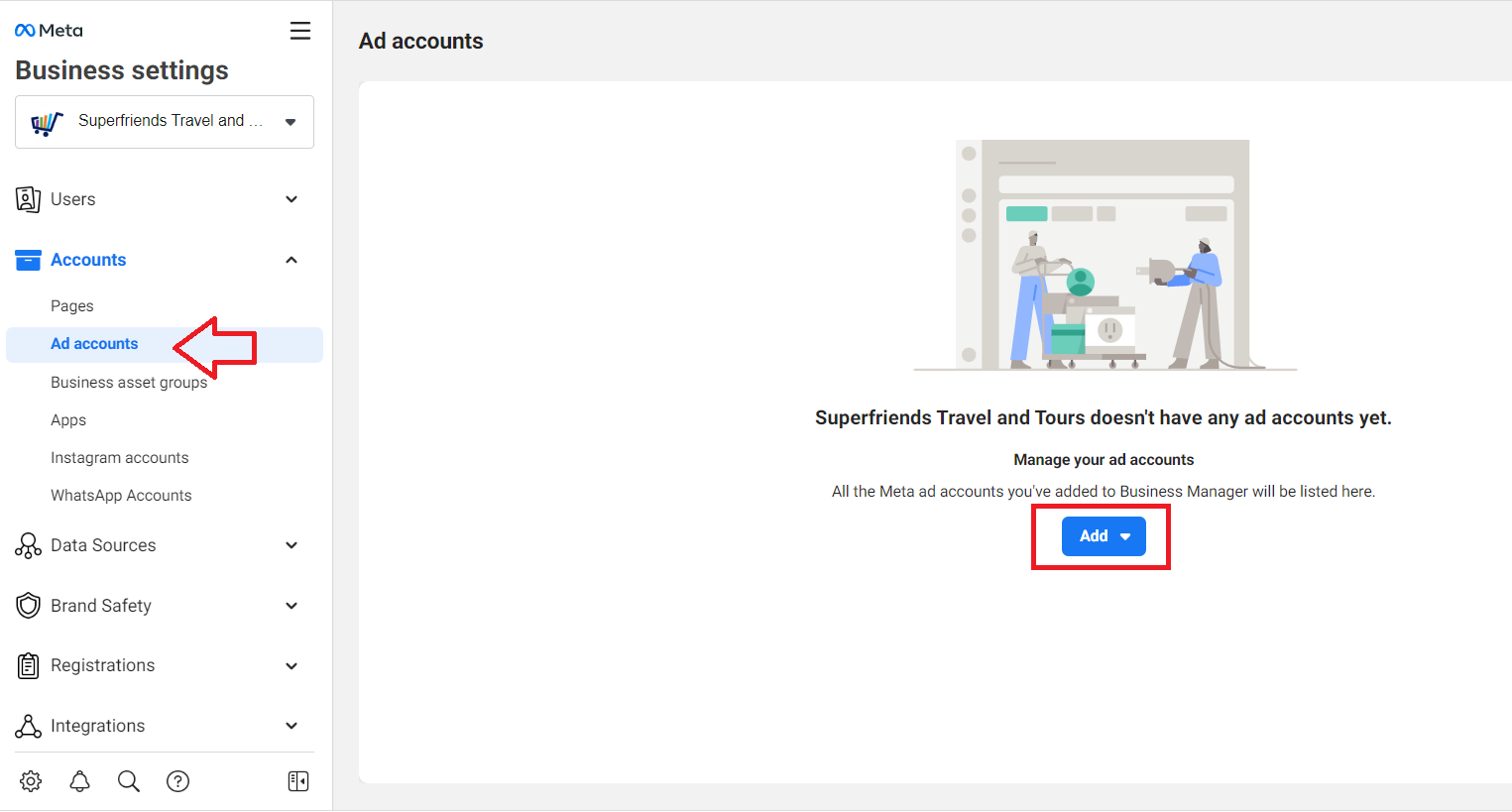Click the search magnifier icon
Image resolution: width=1512 pixels, height=812 pixels.
click(129, 781)
